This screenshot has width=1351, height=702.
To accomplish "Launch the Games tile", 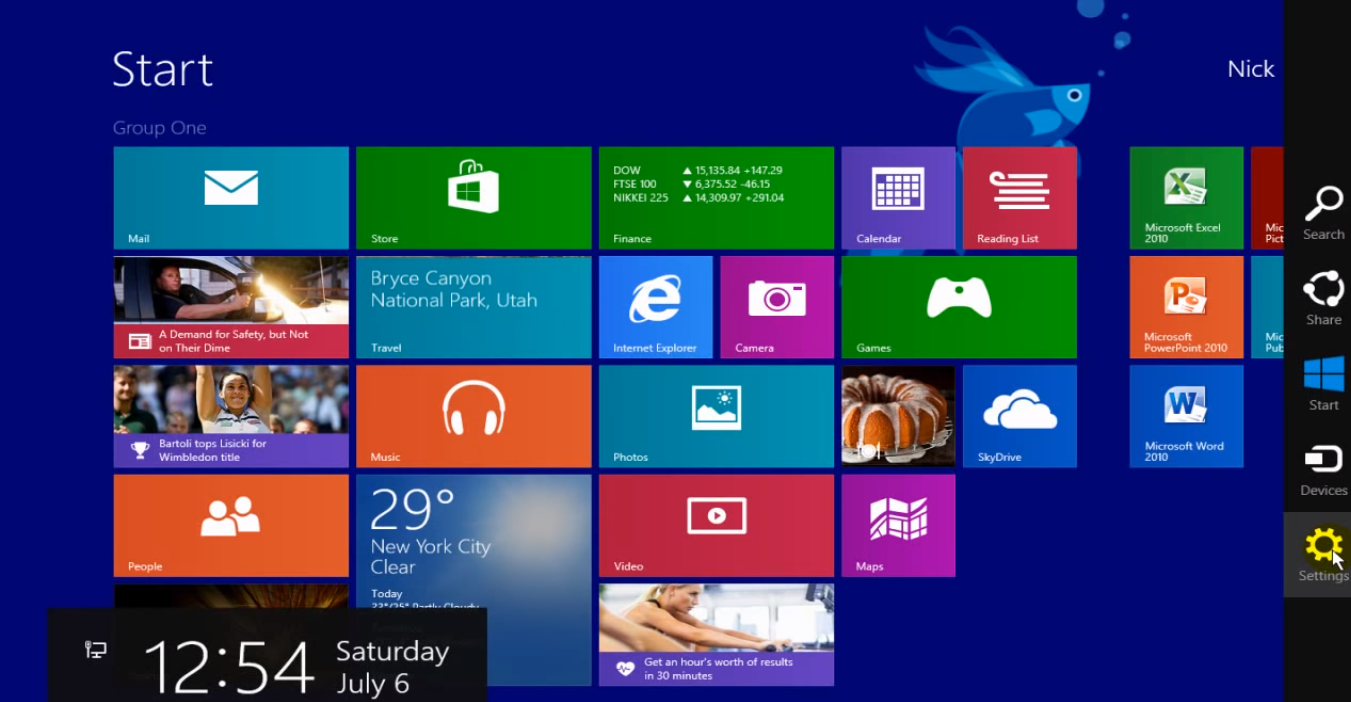I will (x=958, y=306).
